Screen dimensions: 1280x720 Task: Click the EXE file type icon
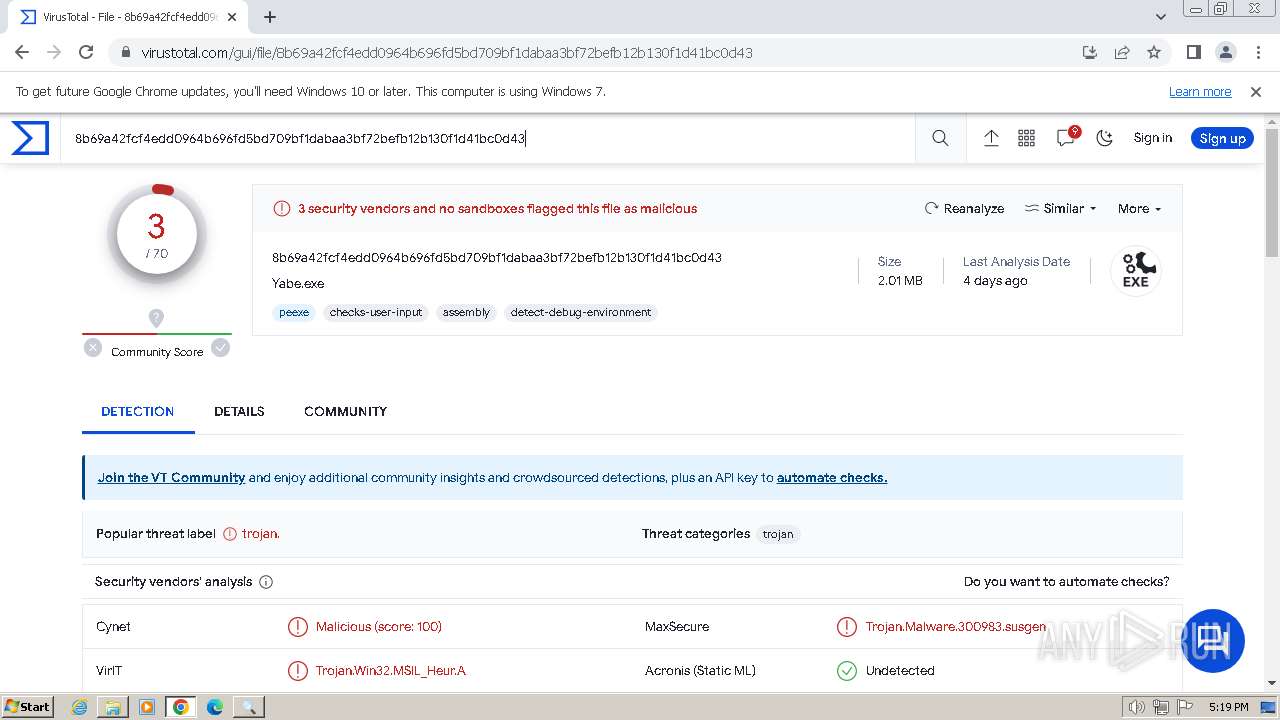1136,271
